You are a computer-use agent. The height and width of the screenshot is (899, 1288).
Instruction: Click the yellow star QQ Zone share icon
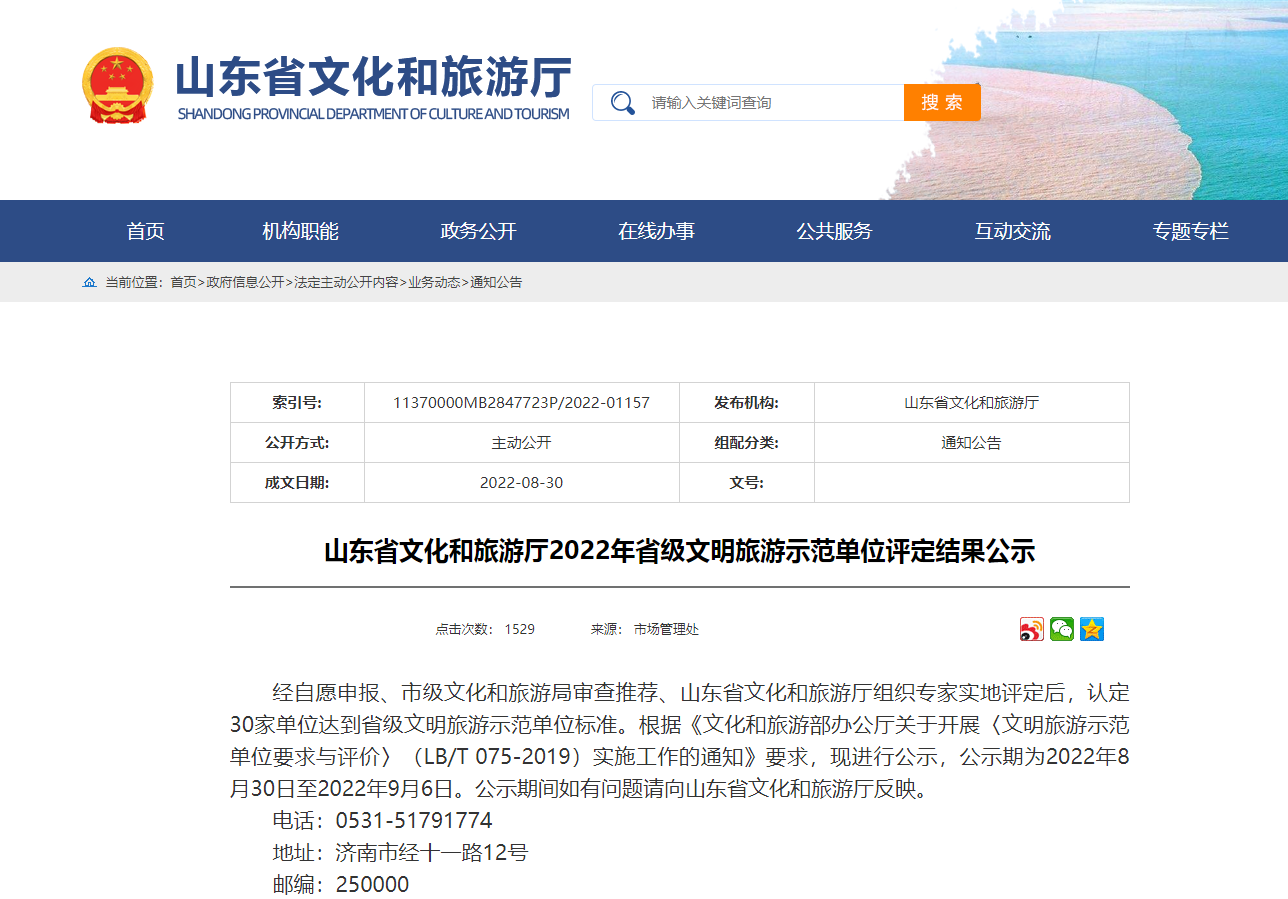(1091, 629)
